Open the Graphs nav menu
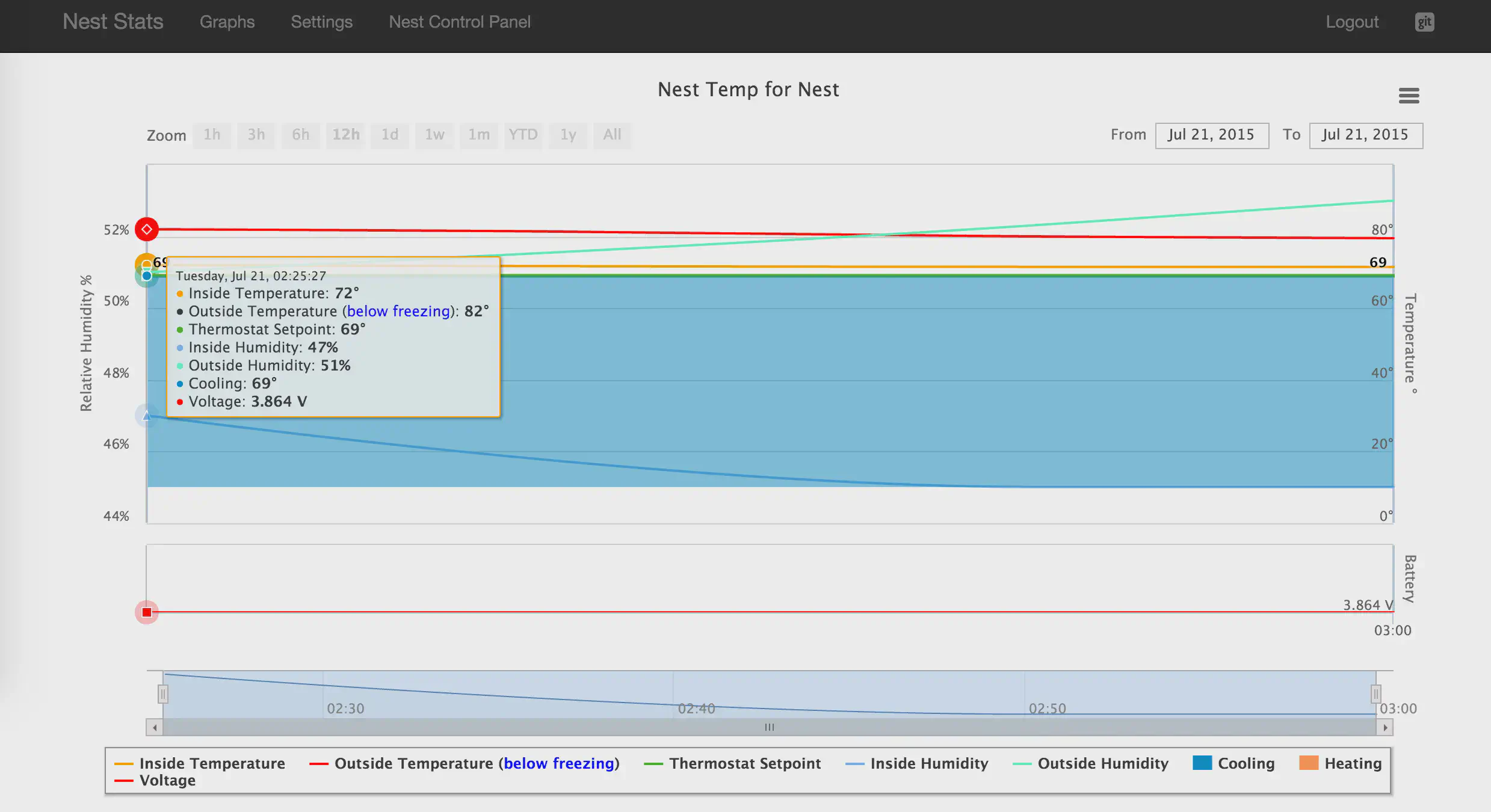The height and width of the screenshot is (812, 1491). click(x=227, y=22)
